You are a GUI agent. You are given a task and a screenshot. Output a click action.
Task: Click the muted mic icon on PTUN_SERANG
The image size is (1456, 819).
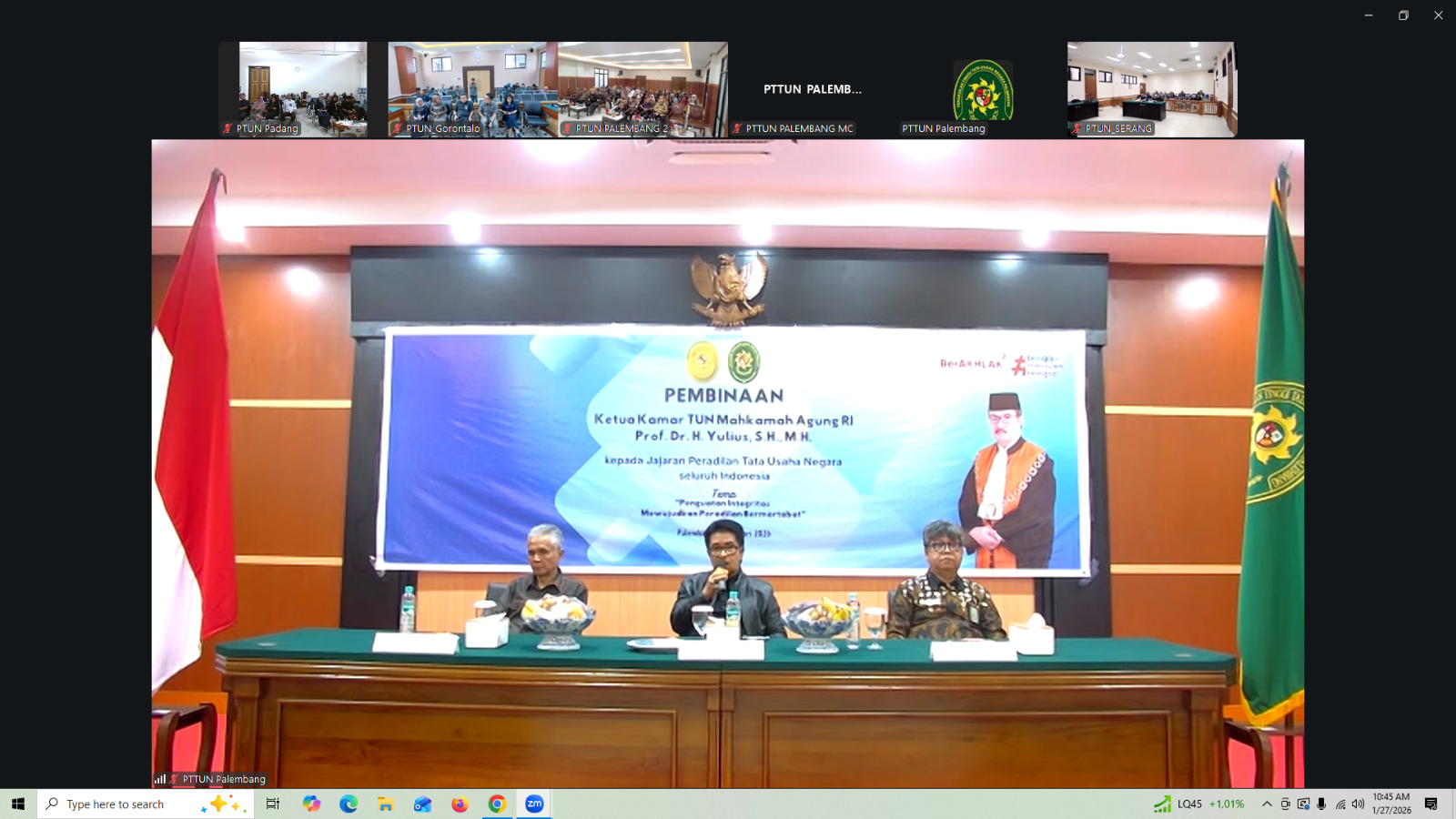click(1079, 129)
